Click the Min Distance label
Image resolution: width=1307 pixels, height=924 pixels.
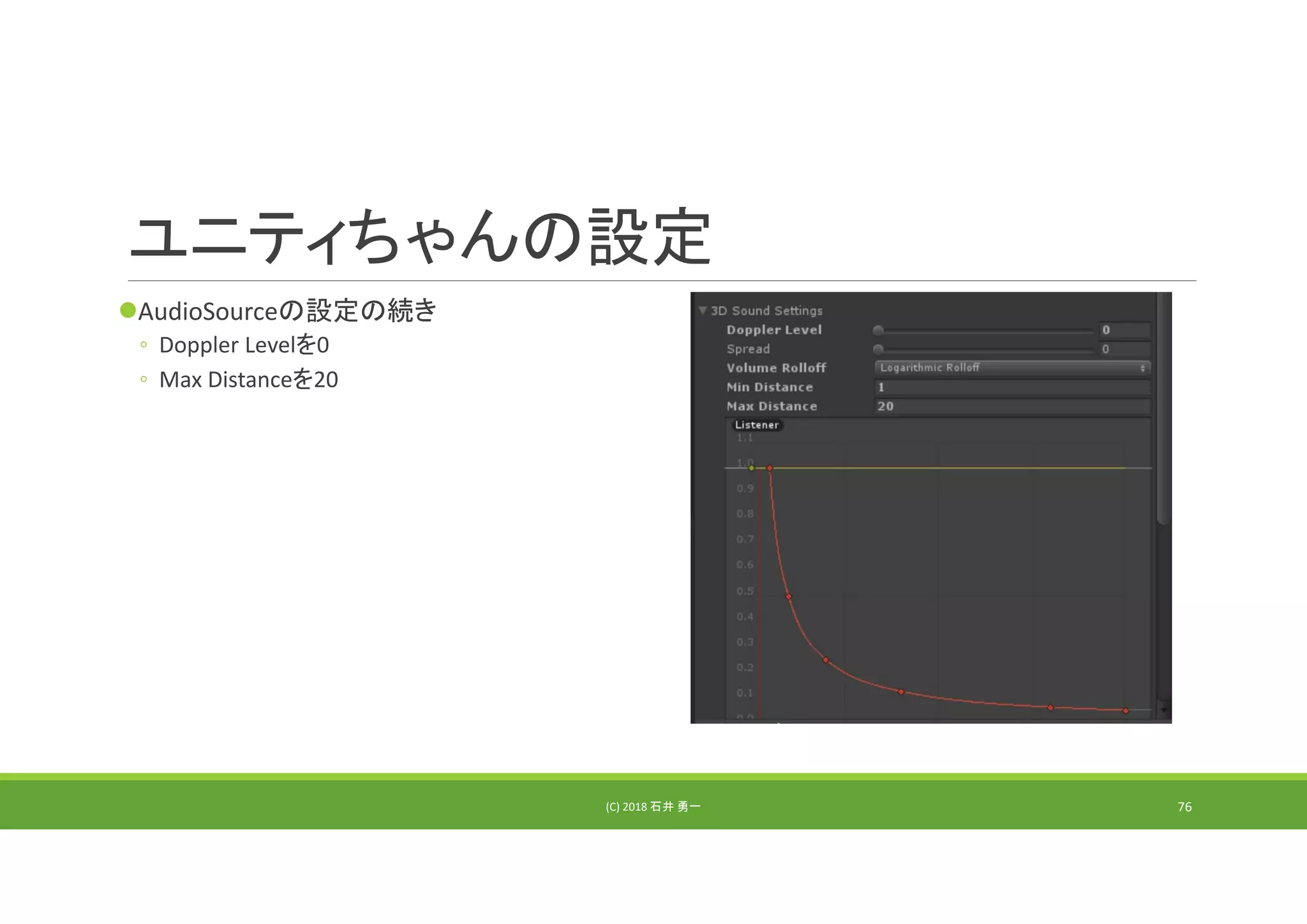770,387
